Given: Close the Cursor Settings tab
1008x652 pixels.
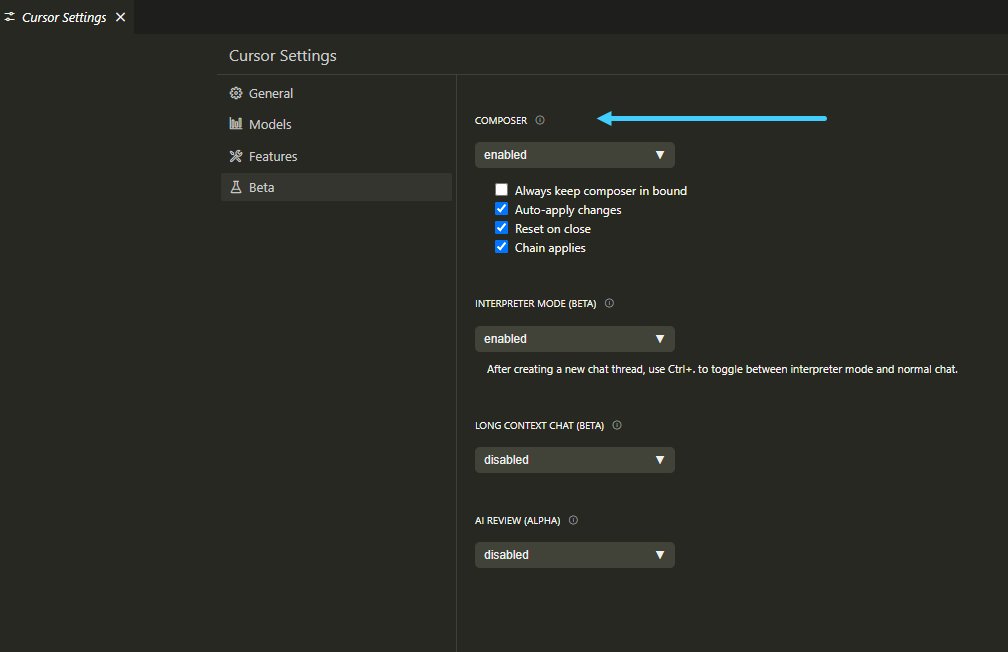Looking at the screenshot, I should click(x=120, y=17).
